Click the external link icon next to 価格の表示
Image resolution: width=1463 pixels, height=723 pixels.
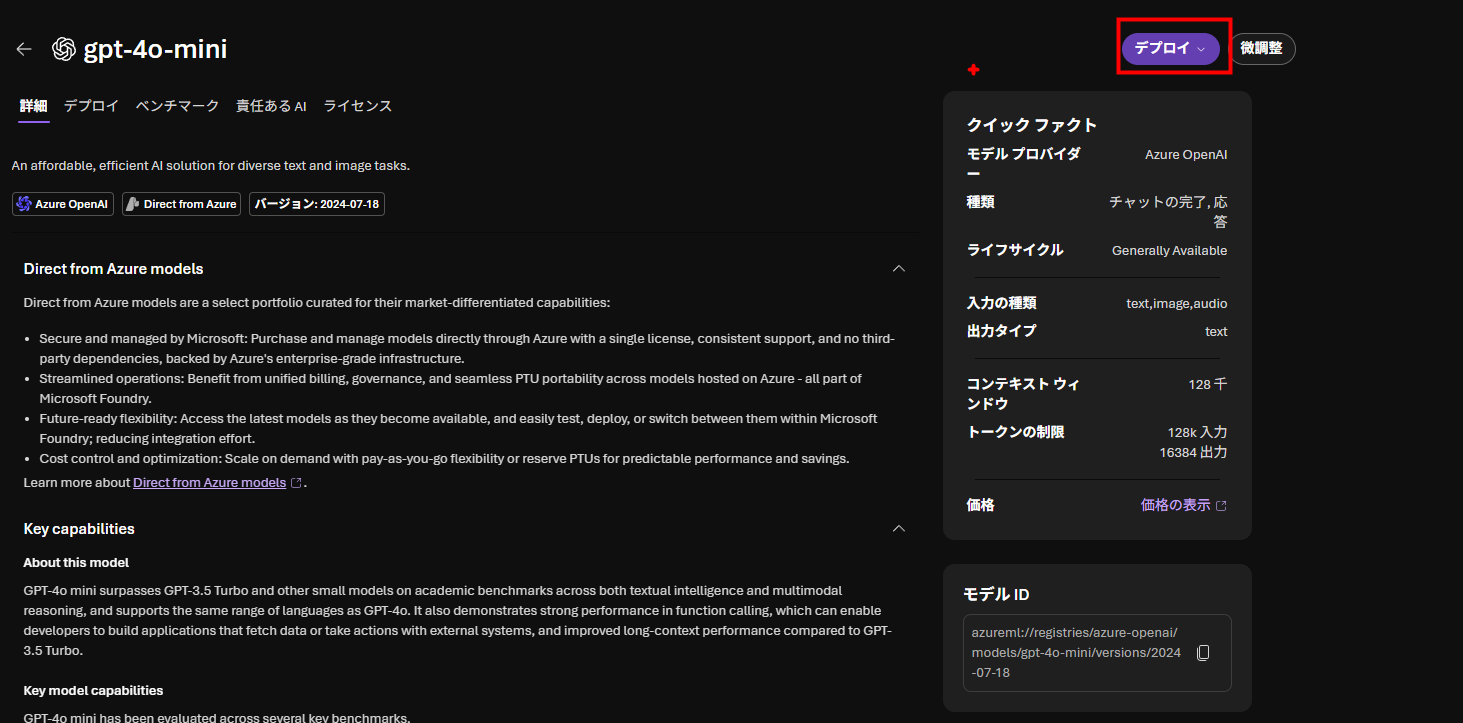click(1221, 506)
